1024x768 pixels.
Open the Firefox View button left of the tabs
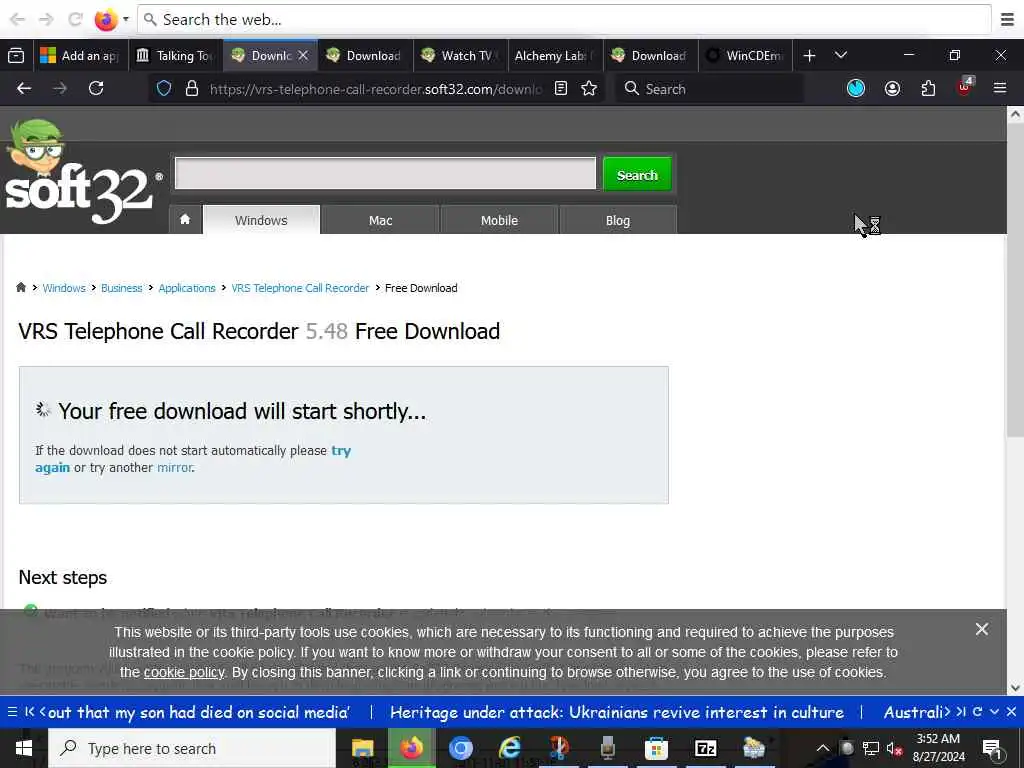(x=16, y=56)
